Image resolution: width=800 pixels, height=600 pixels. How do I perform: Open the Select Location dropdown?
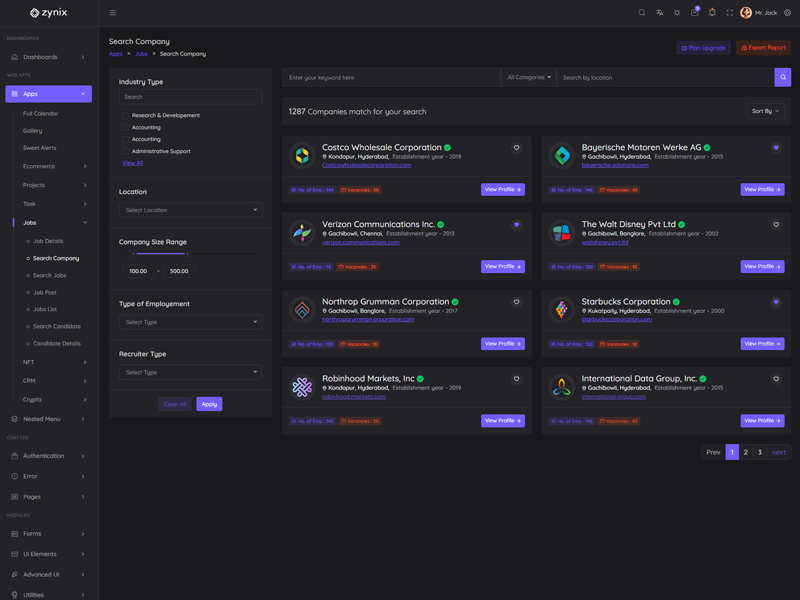click(x=190, y=210)
